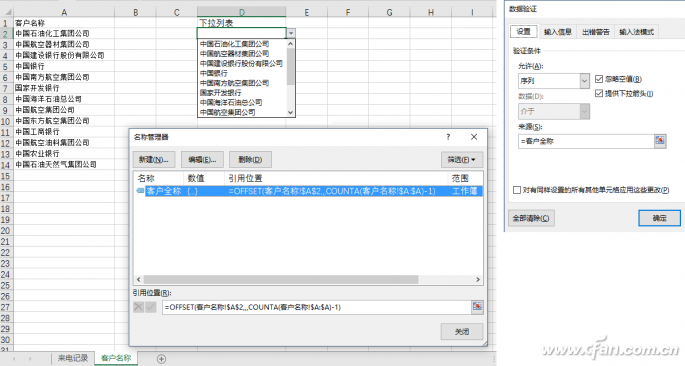Click the 引用位置 formula input field
Viewport: 685px width, 366px height.
pos(316,307)
